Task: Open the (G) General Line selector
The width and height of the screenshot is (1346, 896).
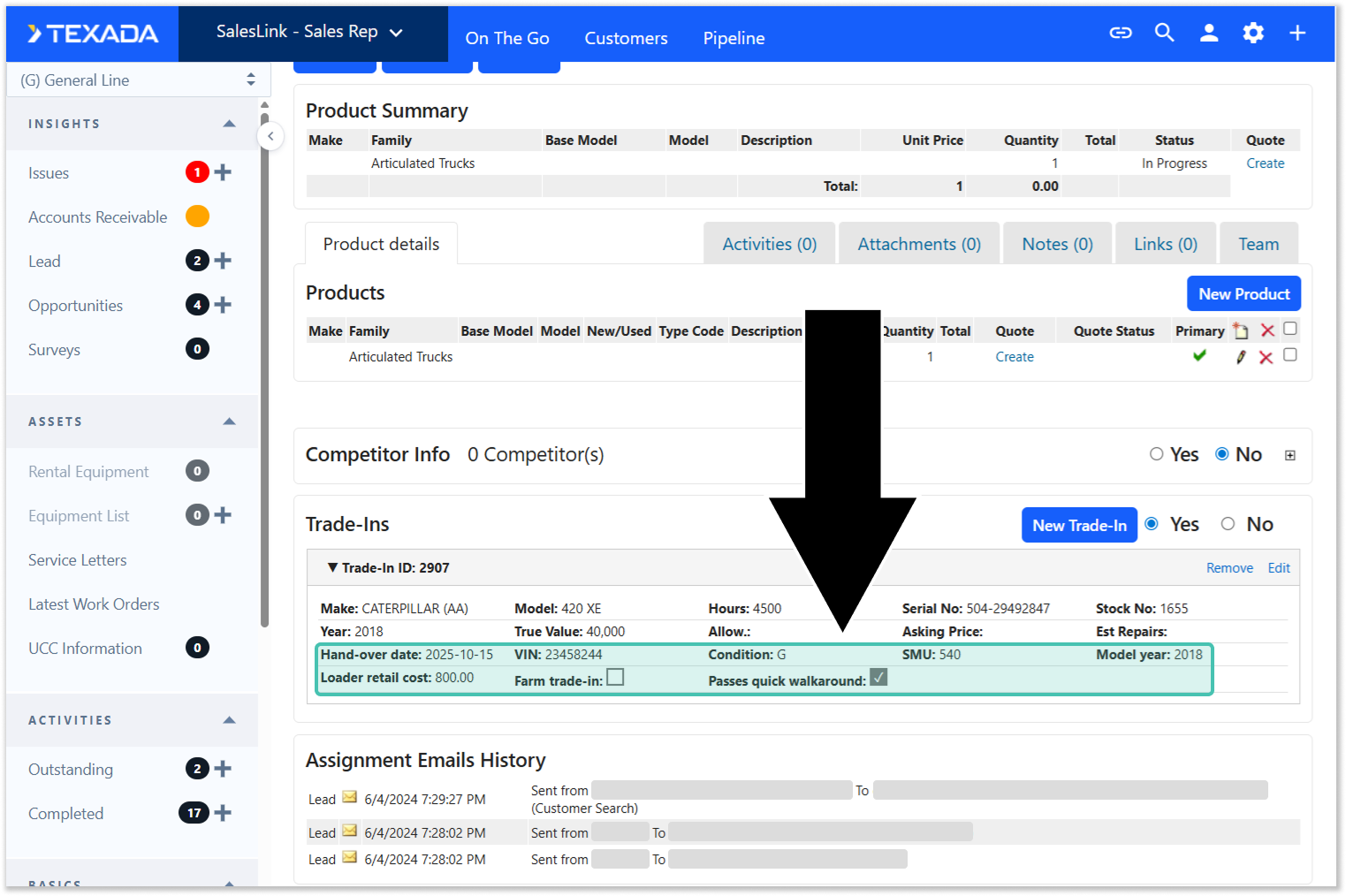Action: [x=137, y=80]
